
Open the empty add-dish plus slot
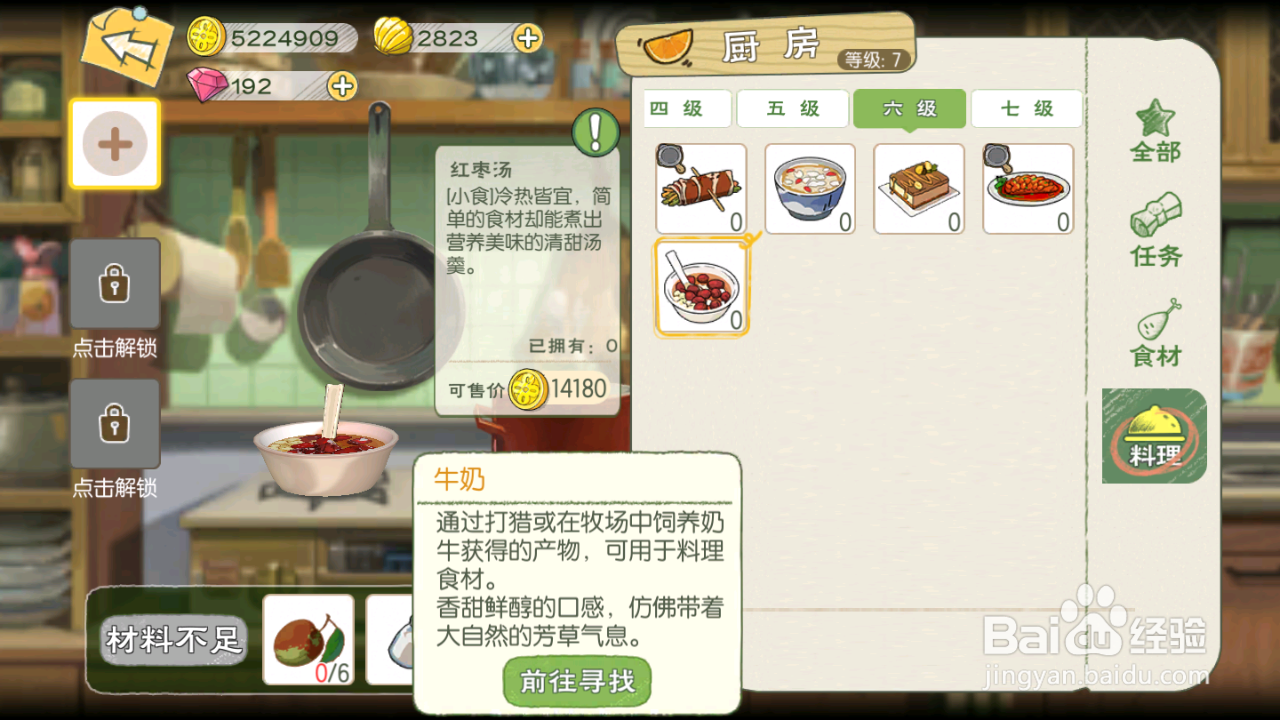point(115,144)
